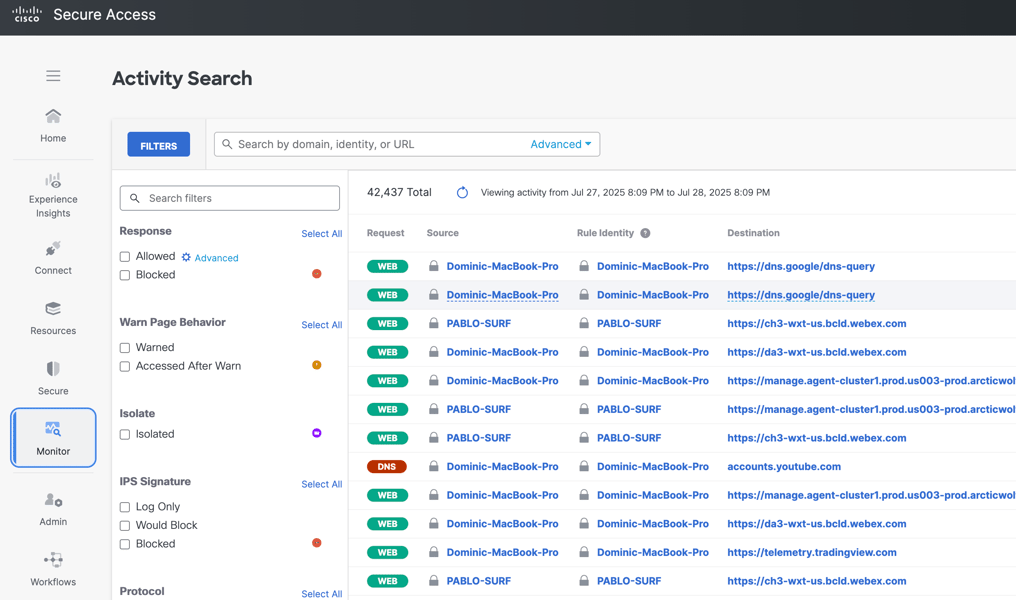Open the Advanced search dropdown
This screenshot has width=1016, height=600.
pos(560,144)
